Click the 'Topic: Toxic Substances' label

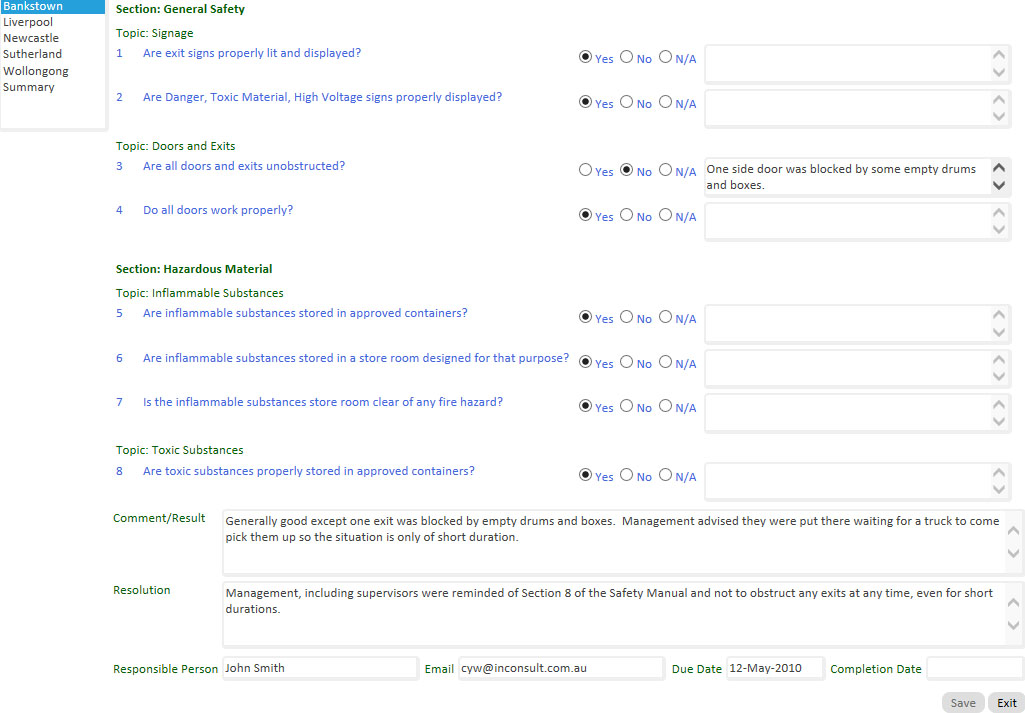coord(180,450)
